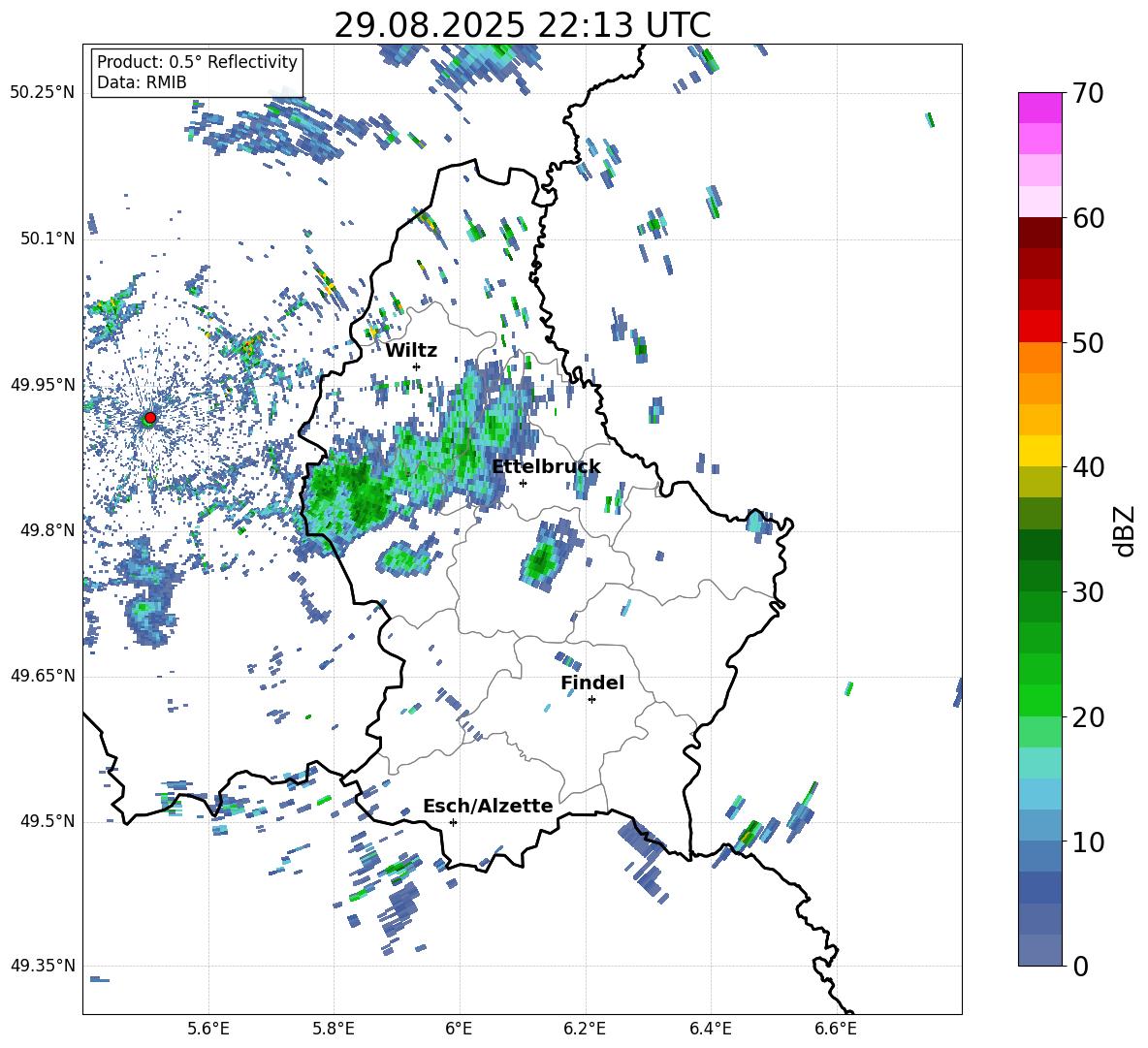Click the colorbar 20 tick label
The height and width of the screenshot is (1048, 1148).
(x=1088, y=716)
